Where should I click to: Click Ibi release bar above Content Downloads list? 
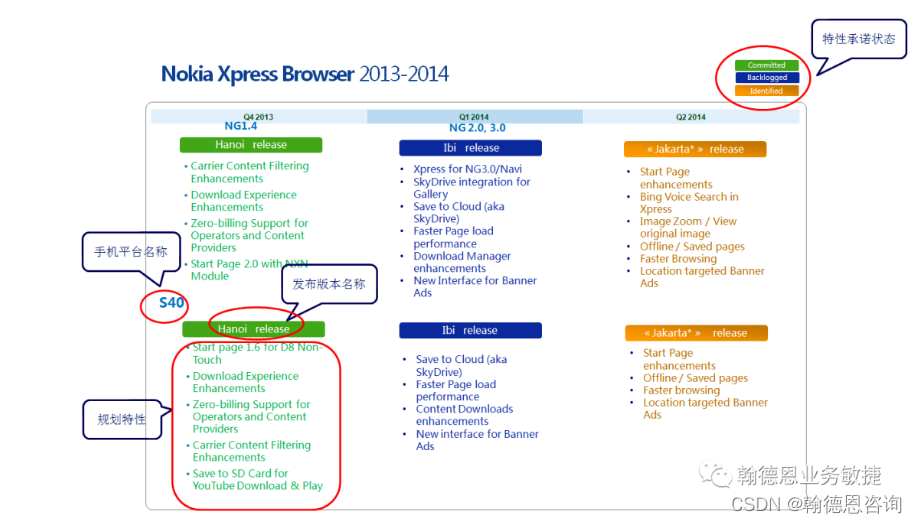tap(470, 331)
